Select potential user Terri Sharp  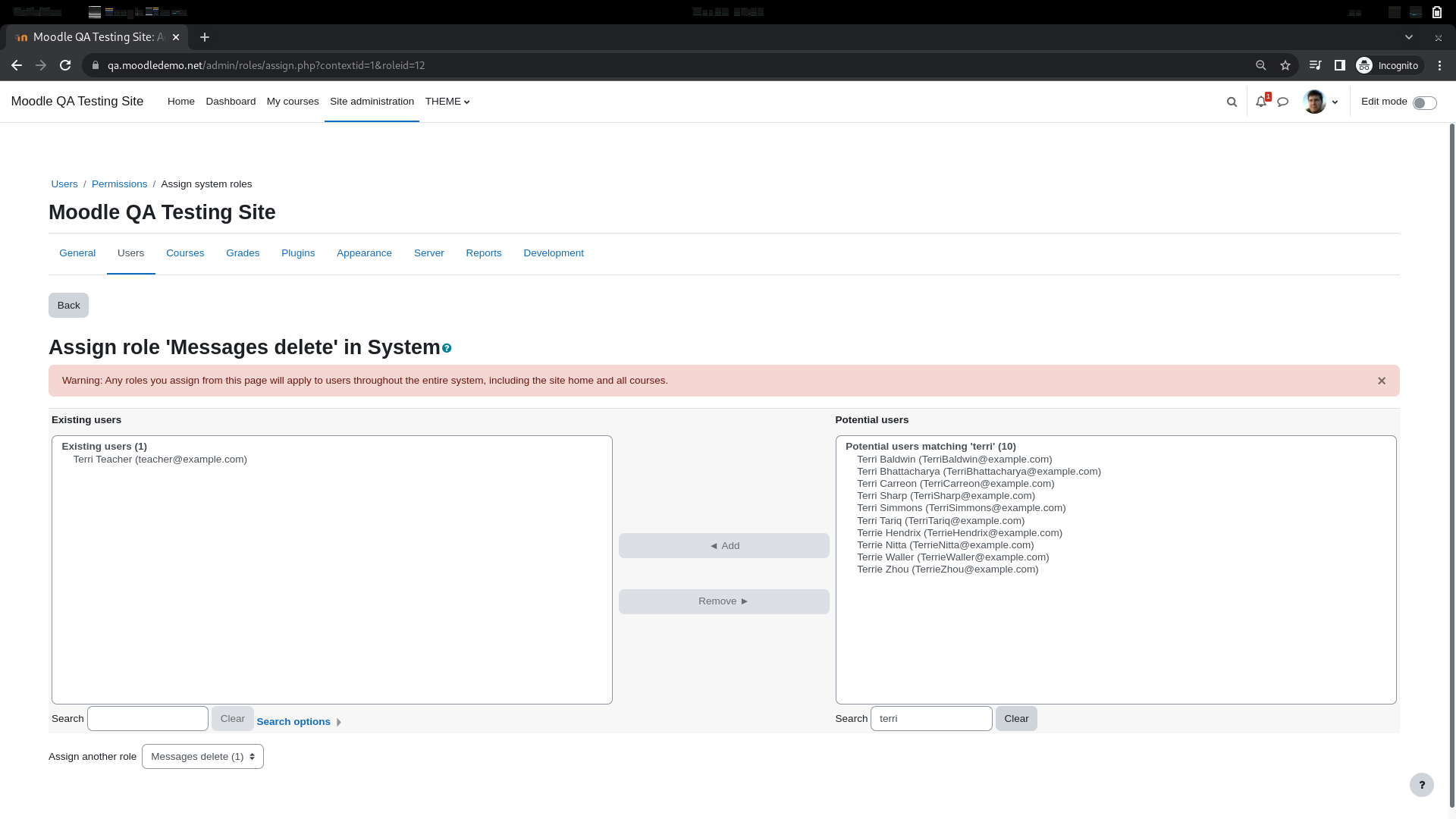[946, 496]
